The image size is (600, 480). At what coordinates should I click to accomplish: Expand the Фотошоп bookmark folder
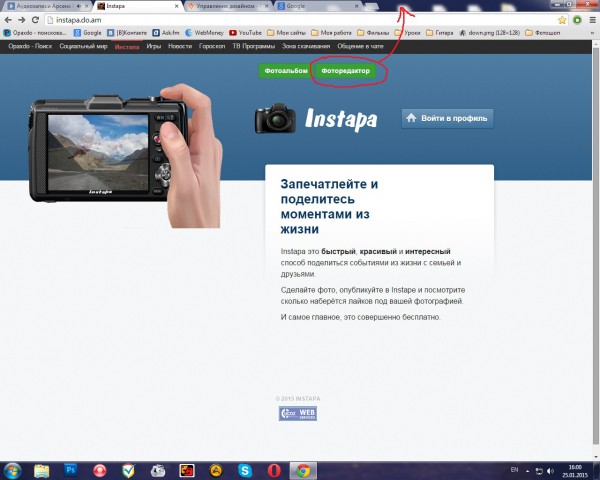point(543,33)
